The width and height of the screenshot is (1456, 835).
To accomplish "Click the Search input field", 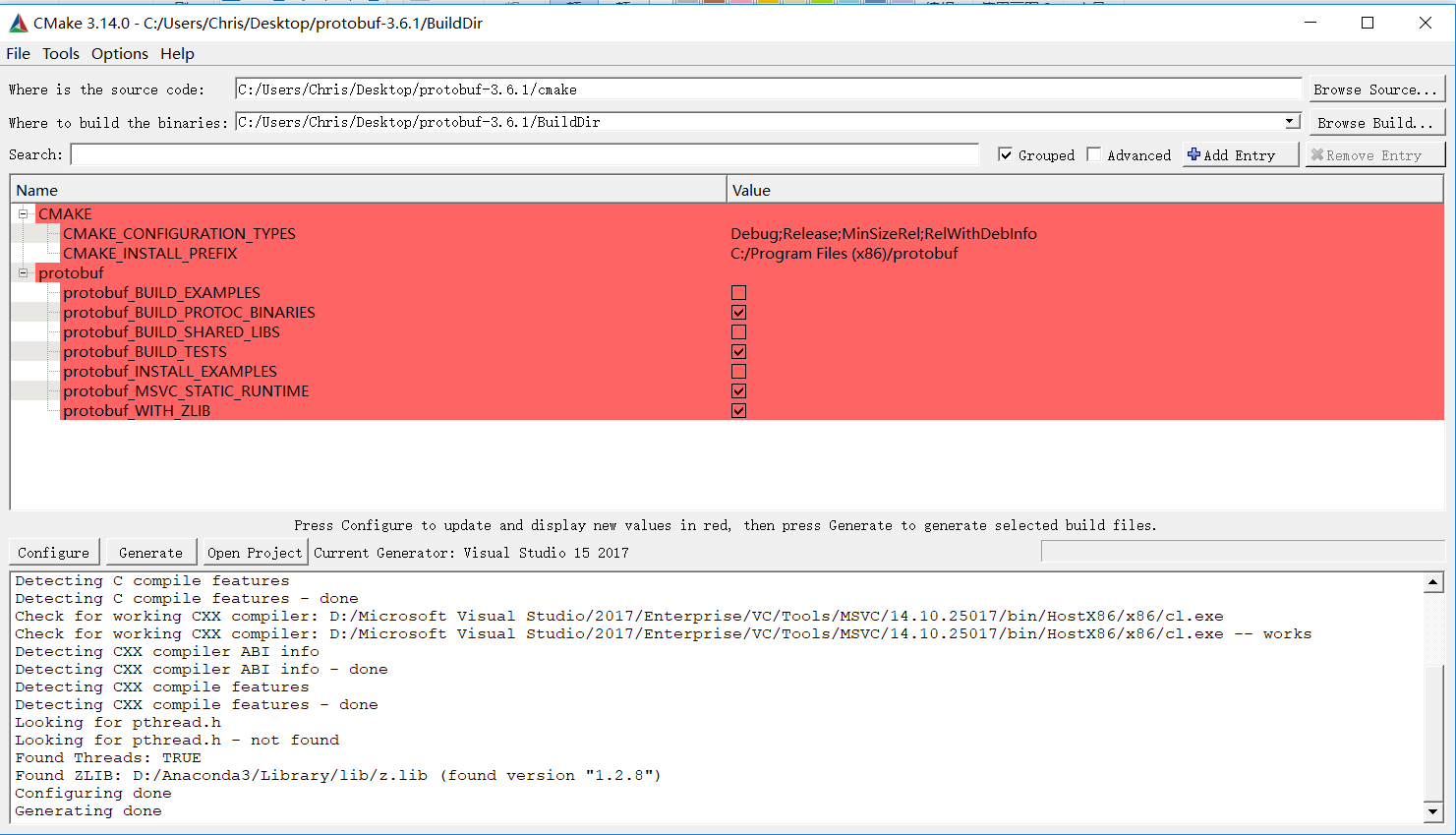I will [525, 154].
